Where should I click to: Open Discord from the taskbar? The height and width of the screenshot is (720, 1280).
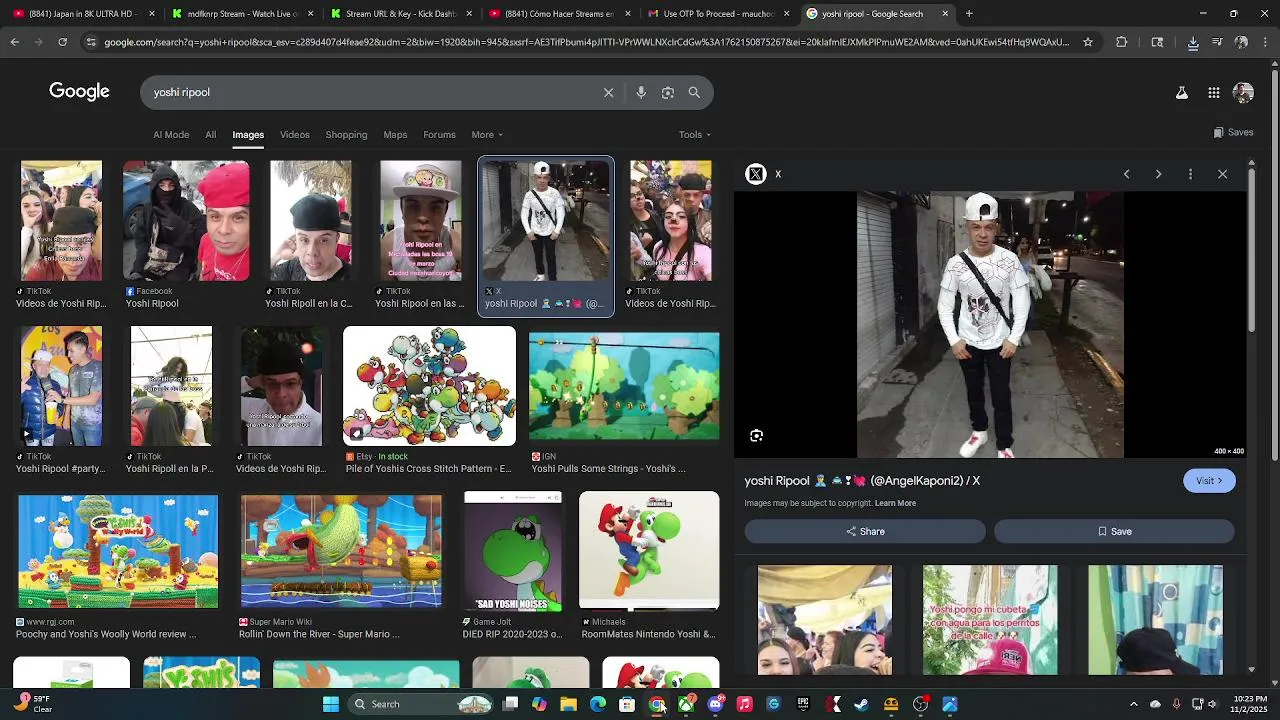[x=715, y=704]
